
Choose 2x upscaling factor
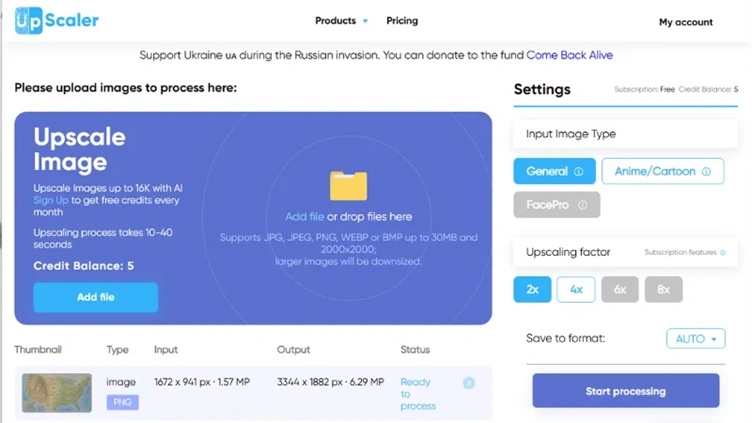tap(532, 289)
